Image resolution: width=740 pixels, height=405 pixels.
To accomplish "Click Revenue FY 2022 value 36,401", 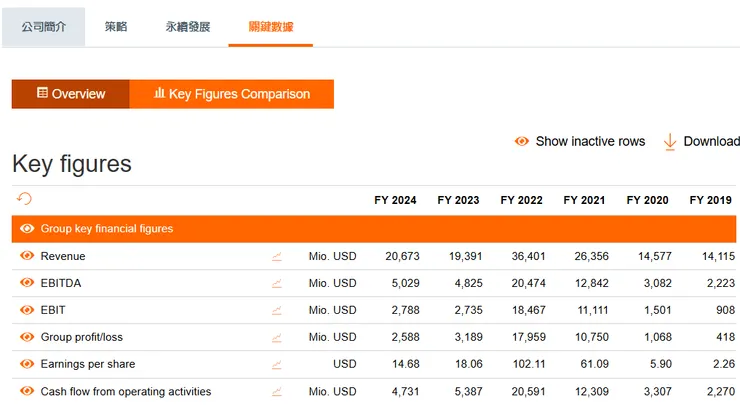I will tap(529, 256).
